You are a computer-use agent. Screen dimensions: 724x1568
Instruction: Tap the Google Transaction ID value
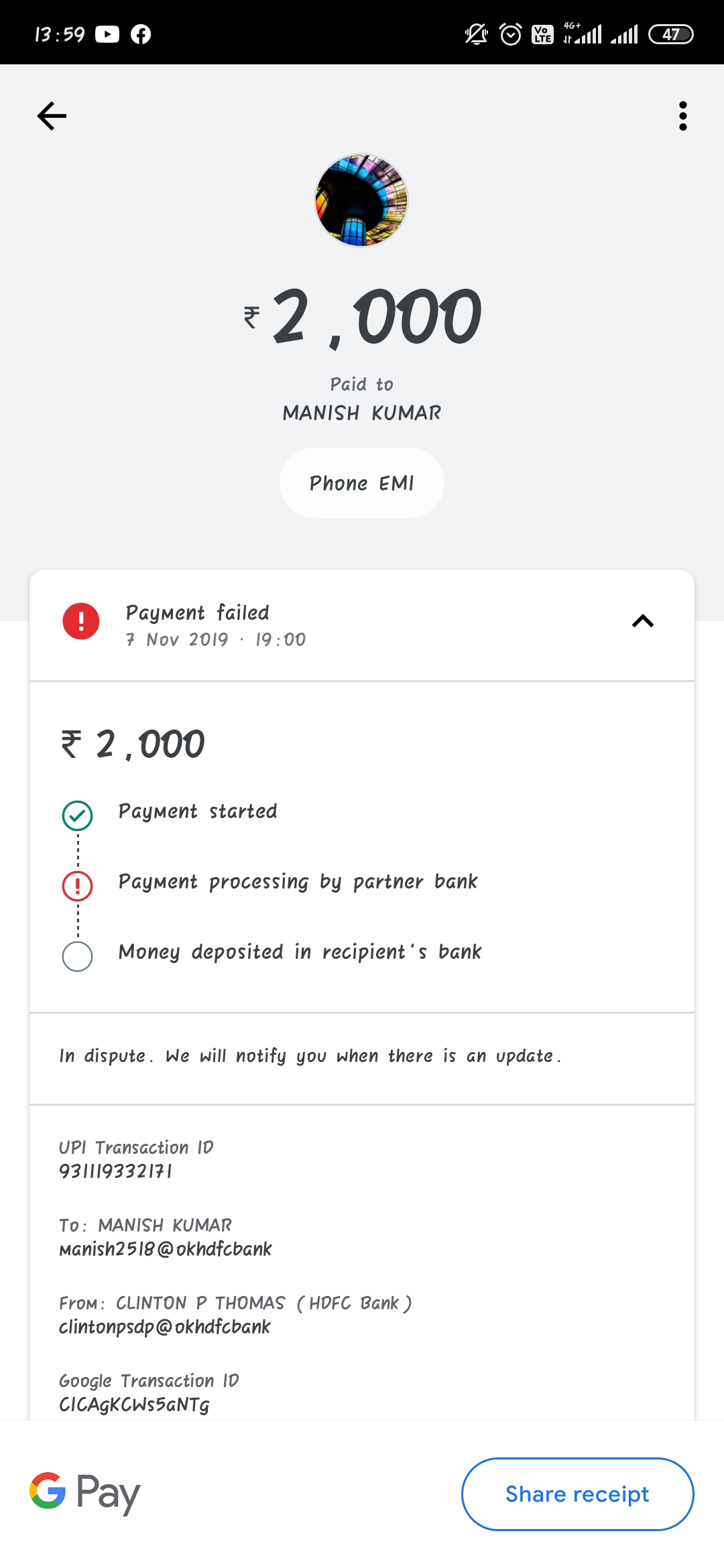click(134, 1404)
